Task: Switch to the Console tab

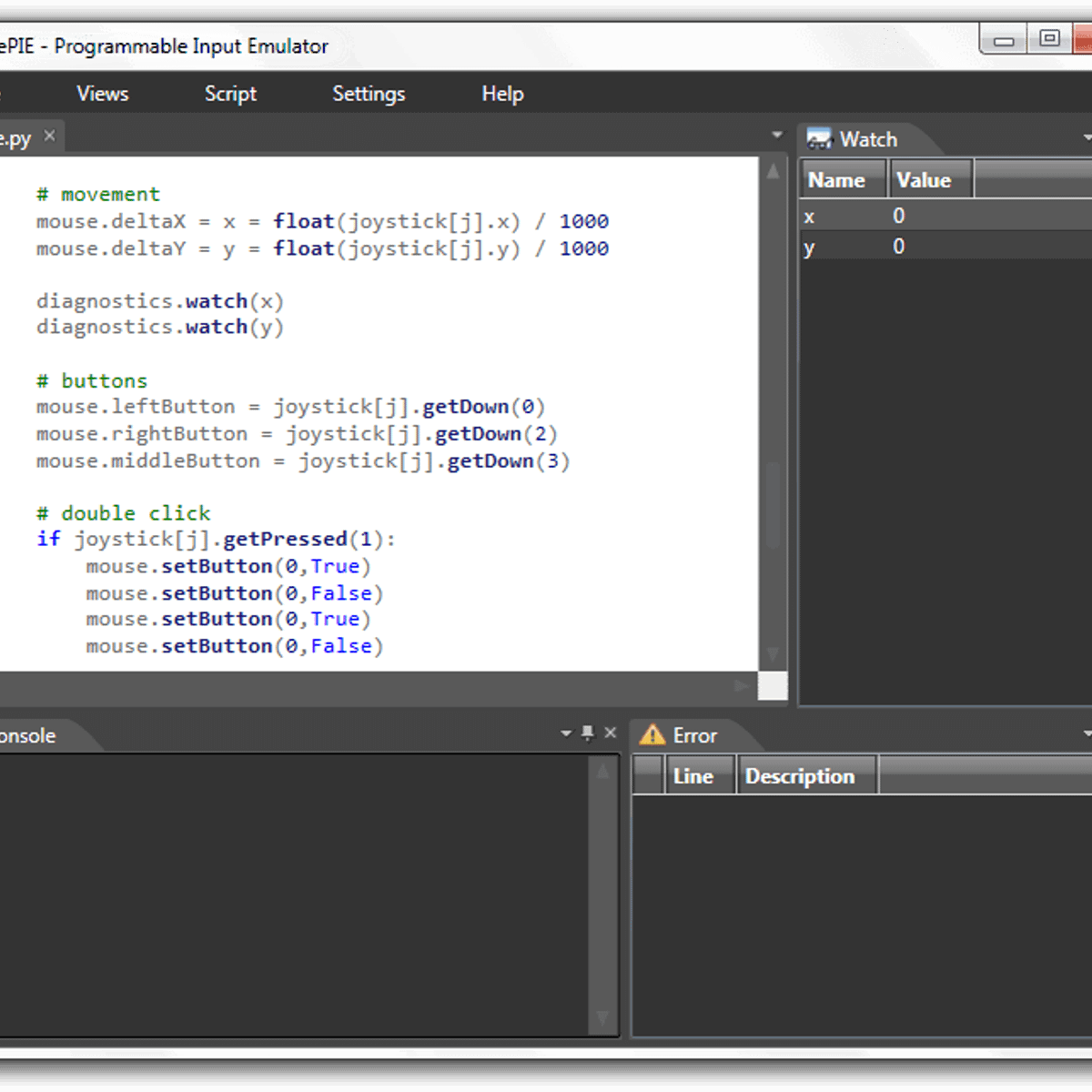Action: click(27, 735)
